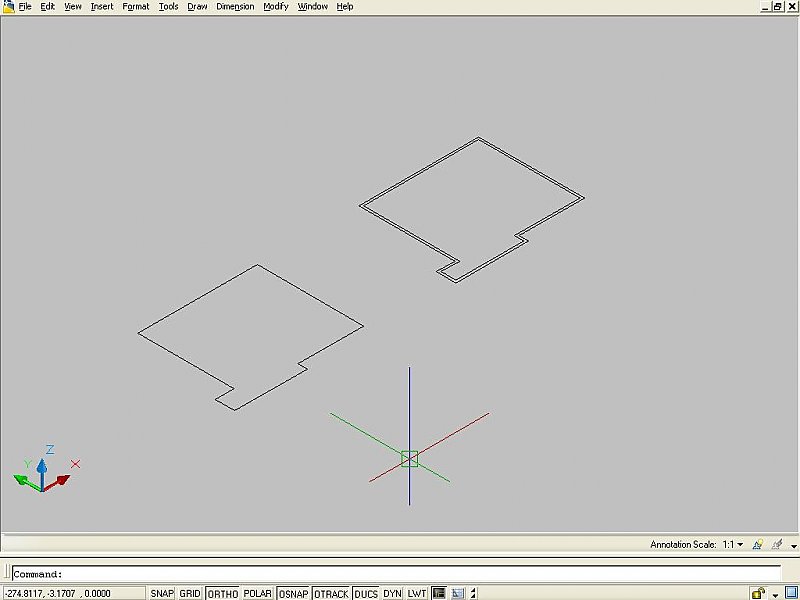Click the annotation visibility icon

point(758,544)
